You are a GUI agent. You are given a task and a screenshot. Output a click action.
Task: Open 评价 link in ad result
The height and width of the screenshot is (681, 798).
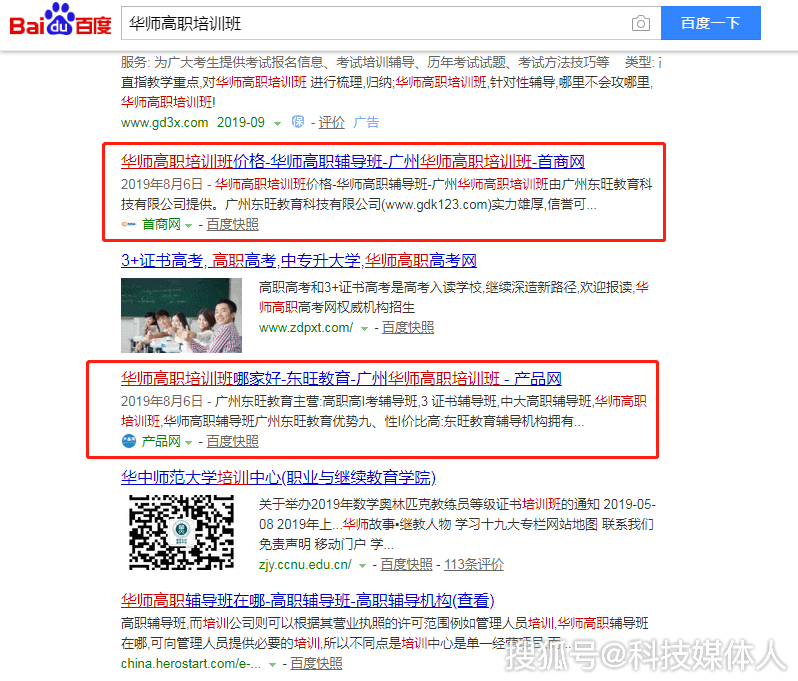click(x=331, y=122)
